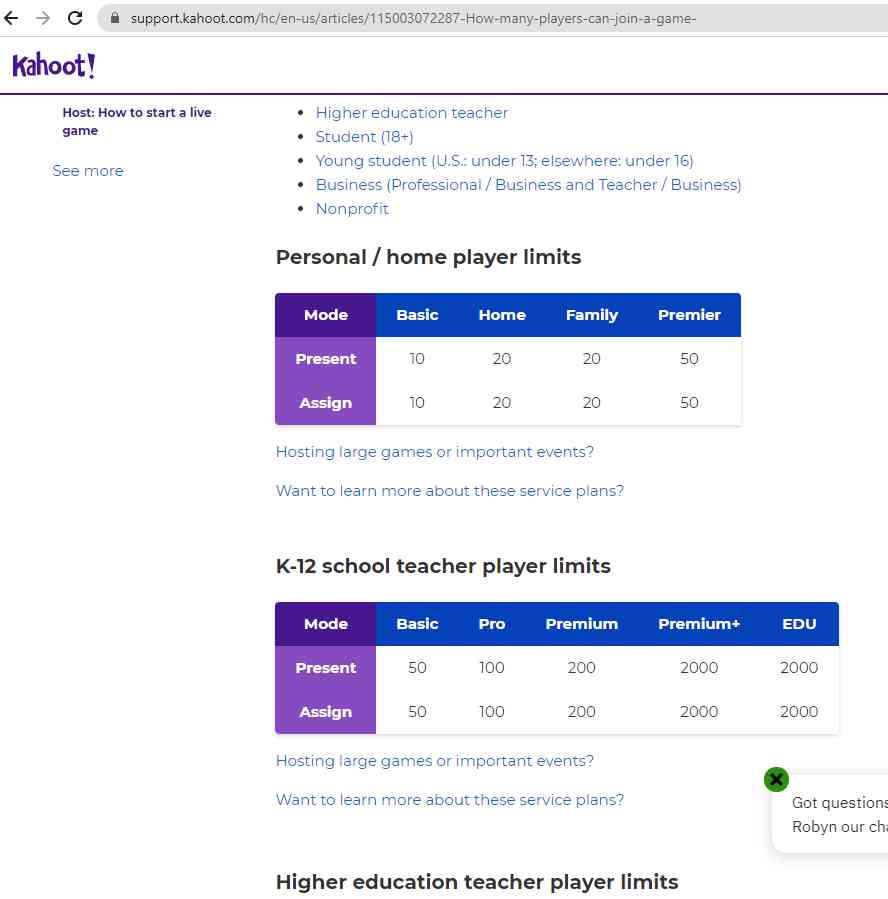Viewport: 888px width, 899px height.
Task: Click the padlock site security icon
Action: pyautogui.click(x=114, y=18)
